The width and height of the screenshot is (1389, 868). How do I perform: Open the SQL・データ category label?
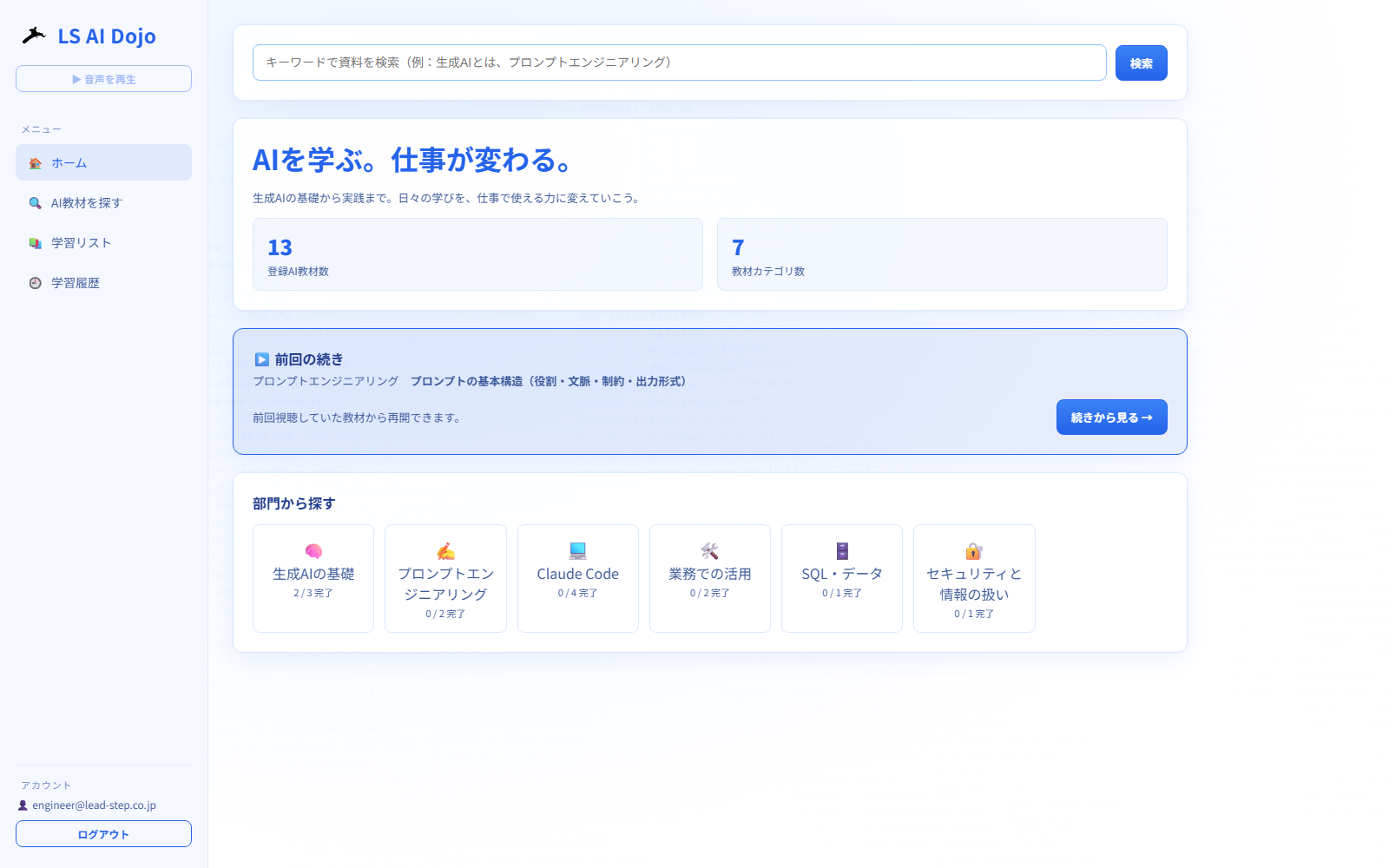click(x=842, y=574)
